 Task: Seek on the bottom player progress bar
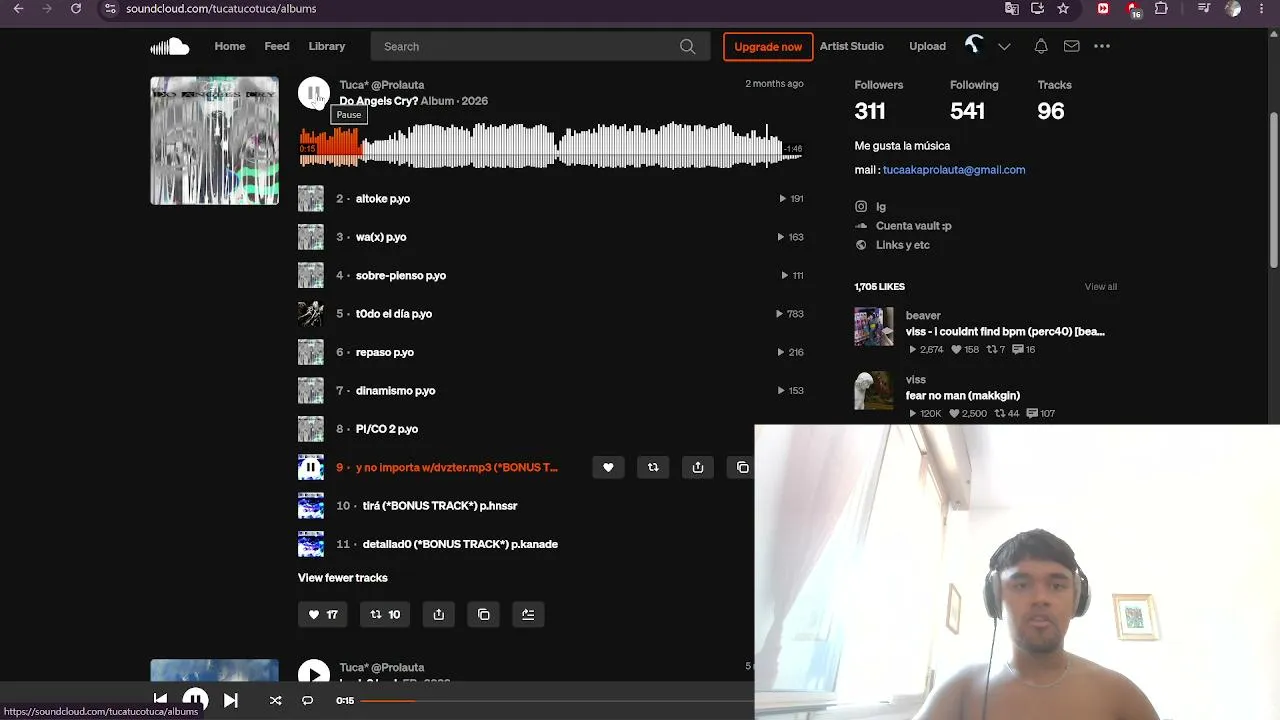pos(555,700)
